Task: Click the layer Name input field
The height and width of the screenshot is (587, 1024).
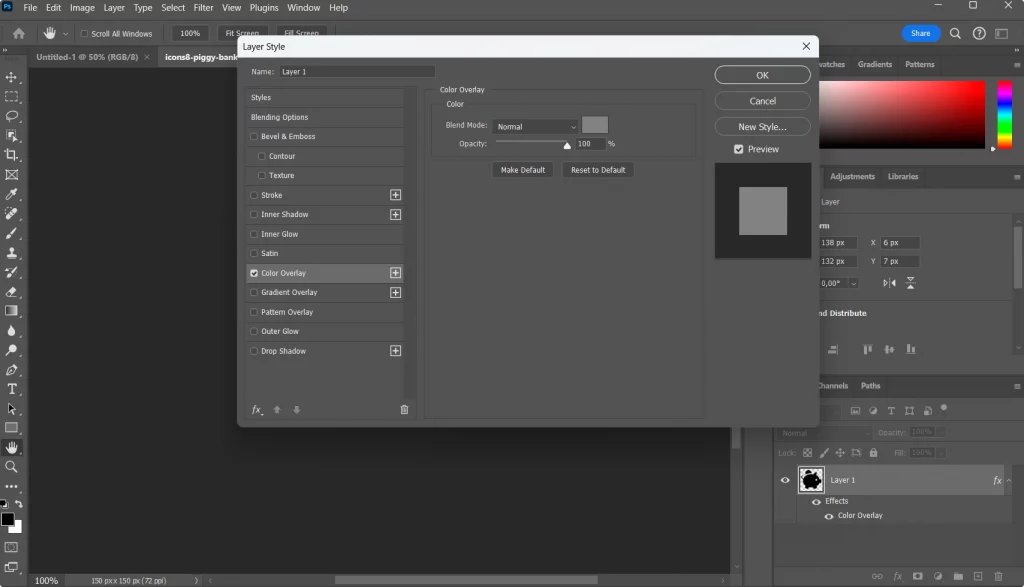Action: [x=357, y=72]
